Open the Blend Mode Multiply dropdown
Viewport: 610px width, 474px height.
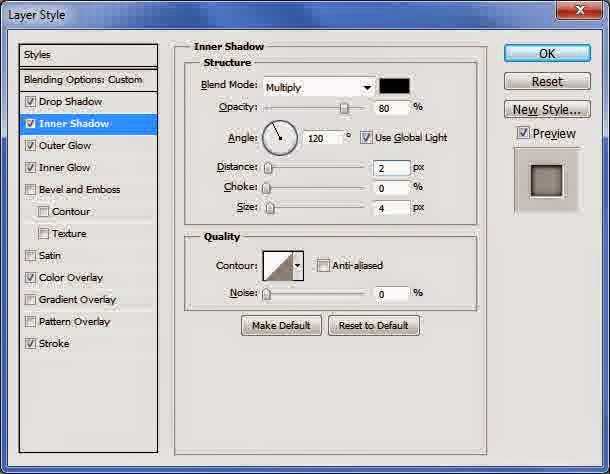[x=319, y=87]
